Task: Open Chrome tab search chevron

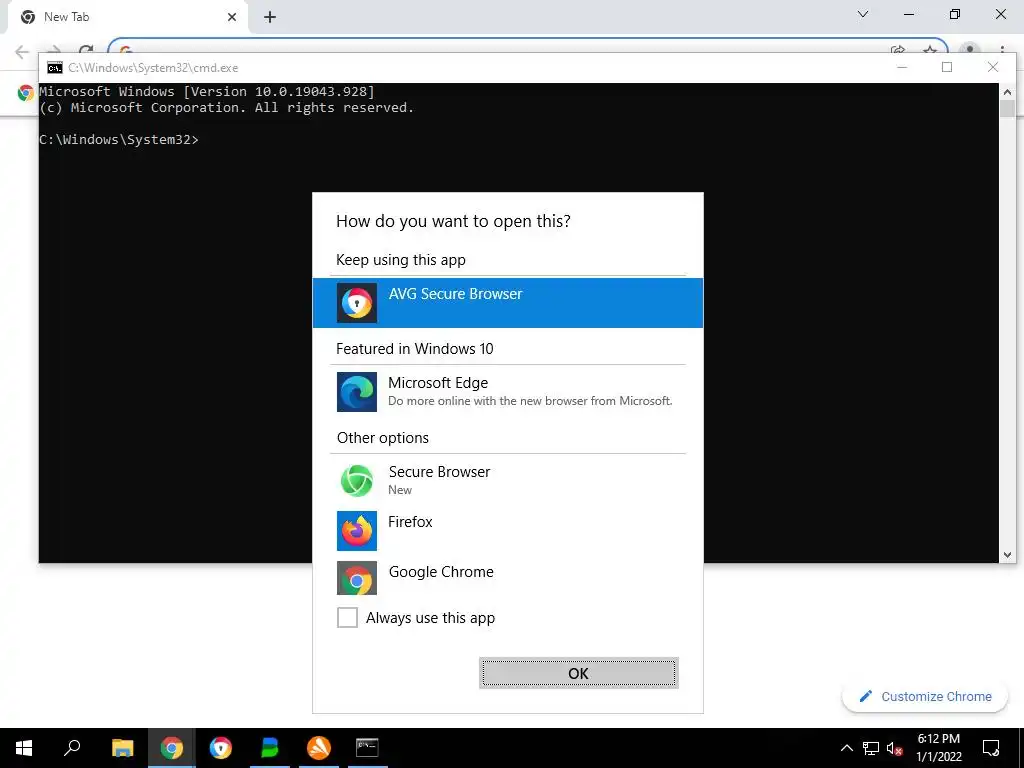Action: click(x=863, y=14)
